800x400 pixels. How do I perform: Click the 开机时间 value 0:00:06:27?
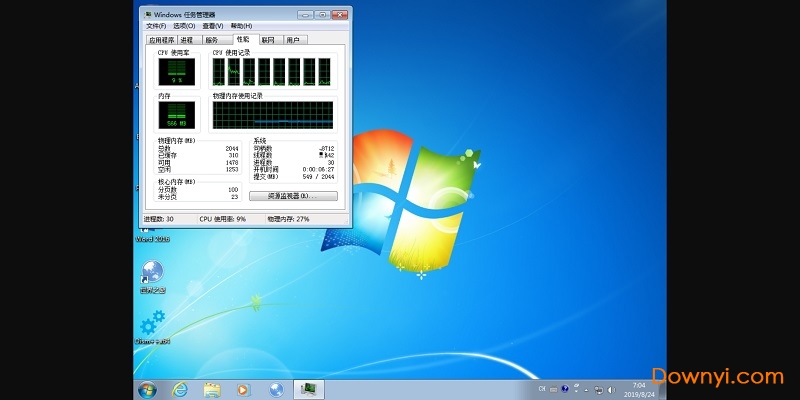(318, 169)
